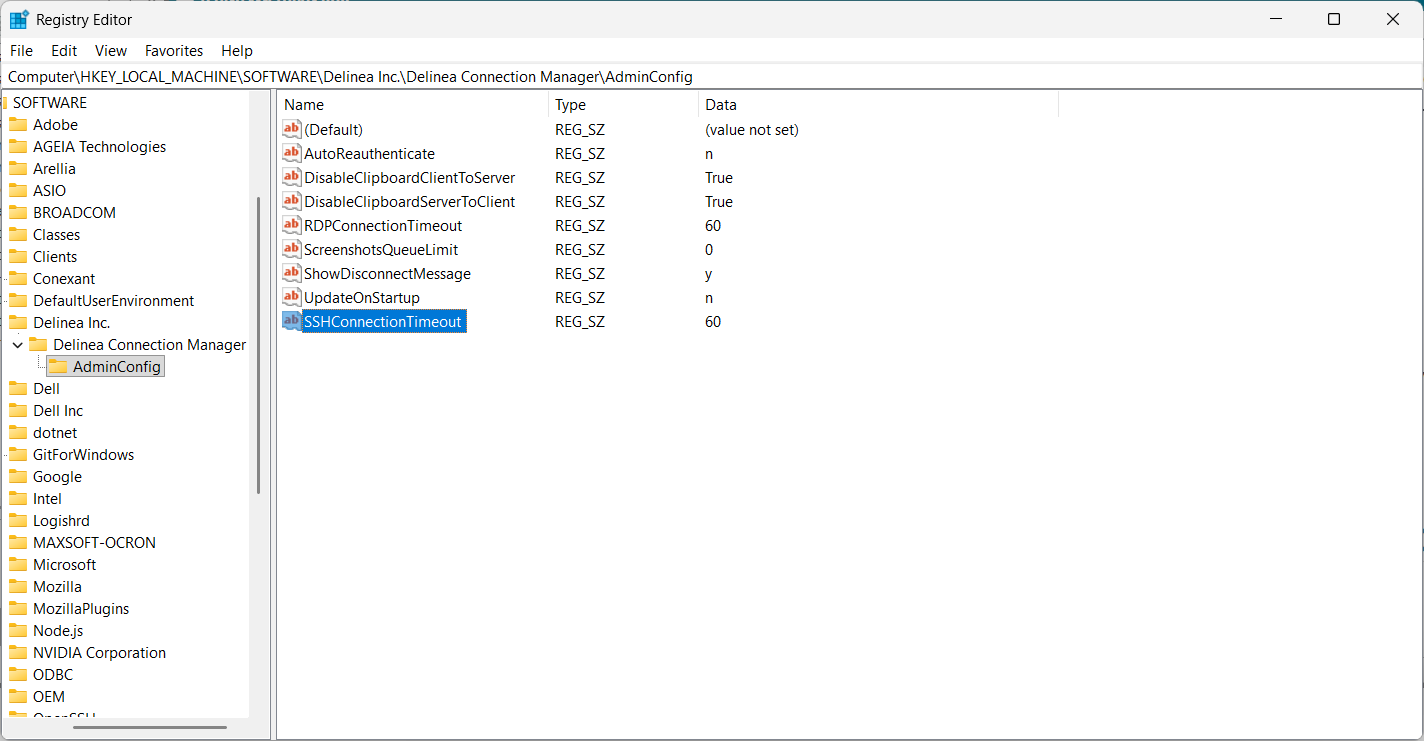Collapse the Delinea Connection Manager key

pos(18,345)
